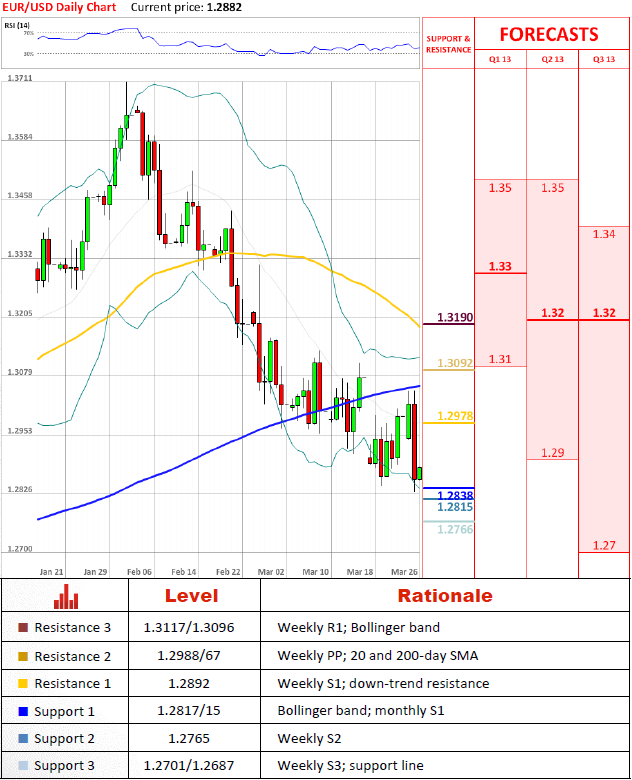Viewport: 632px width, 780px height.
Task: Click the 1.2766 support level label
Action: (x=455, y=529)
